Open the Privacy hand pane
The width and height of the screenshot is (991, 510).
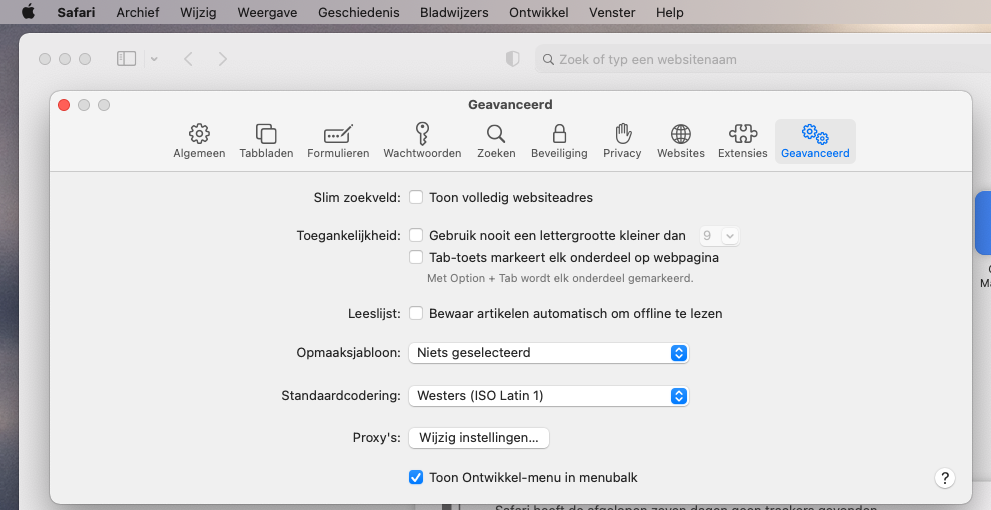[622, 142]
